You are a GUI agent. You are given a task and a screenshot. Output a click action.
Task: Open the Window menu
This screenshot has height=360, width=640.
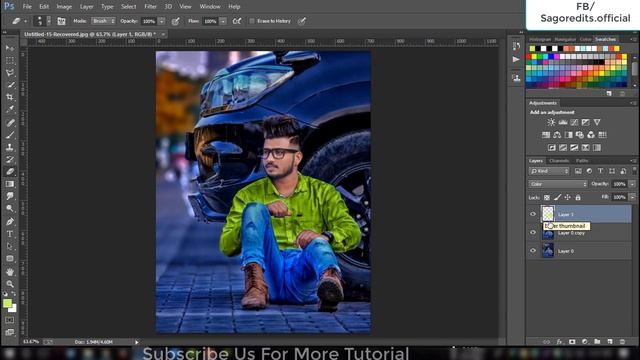[210, 7]
